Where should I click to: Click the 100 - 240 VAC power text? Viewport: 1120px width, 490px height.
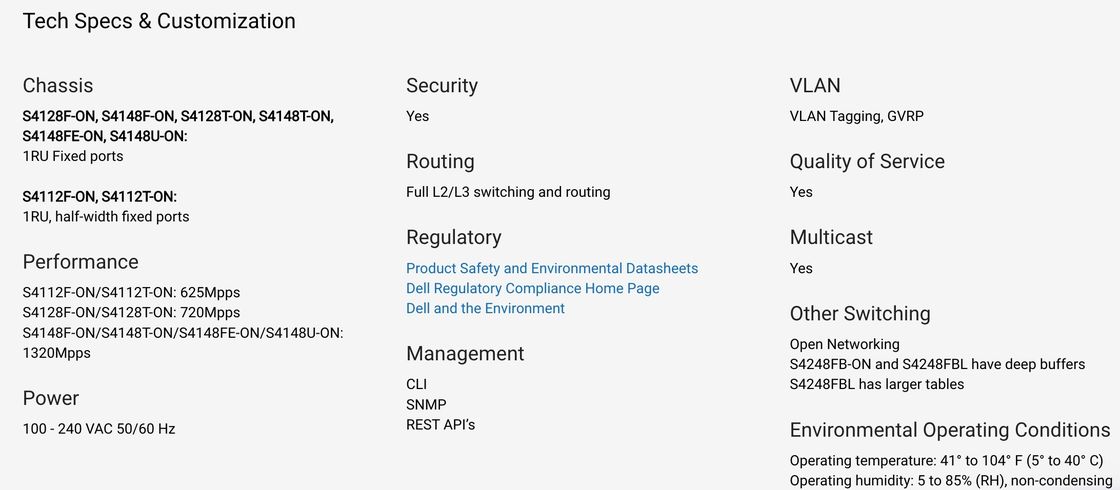(x=99, y=429)
